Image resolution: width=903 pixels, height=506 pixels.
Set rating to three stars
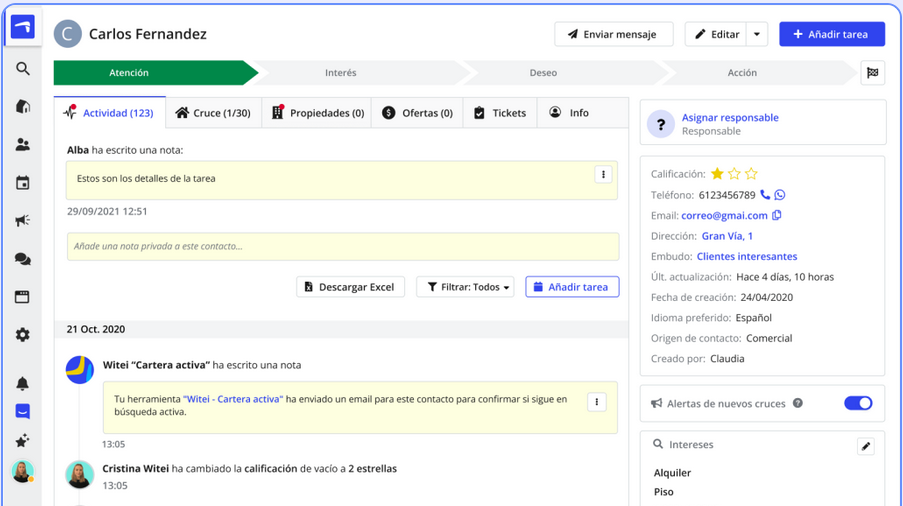point(751,174)
